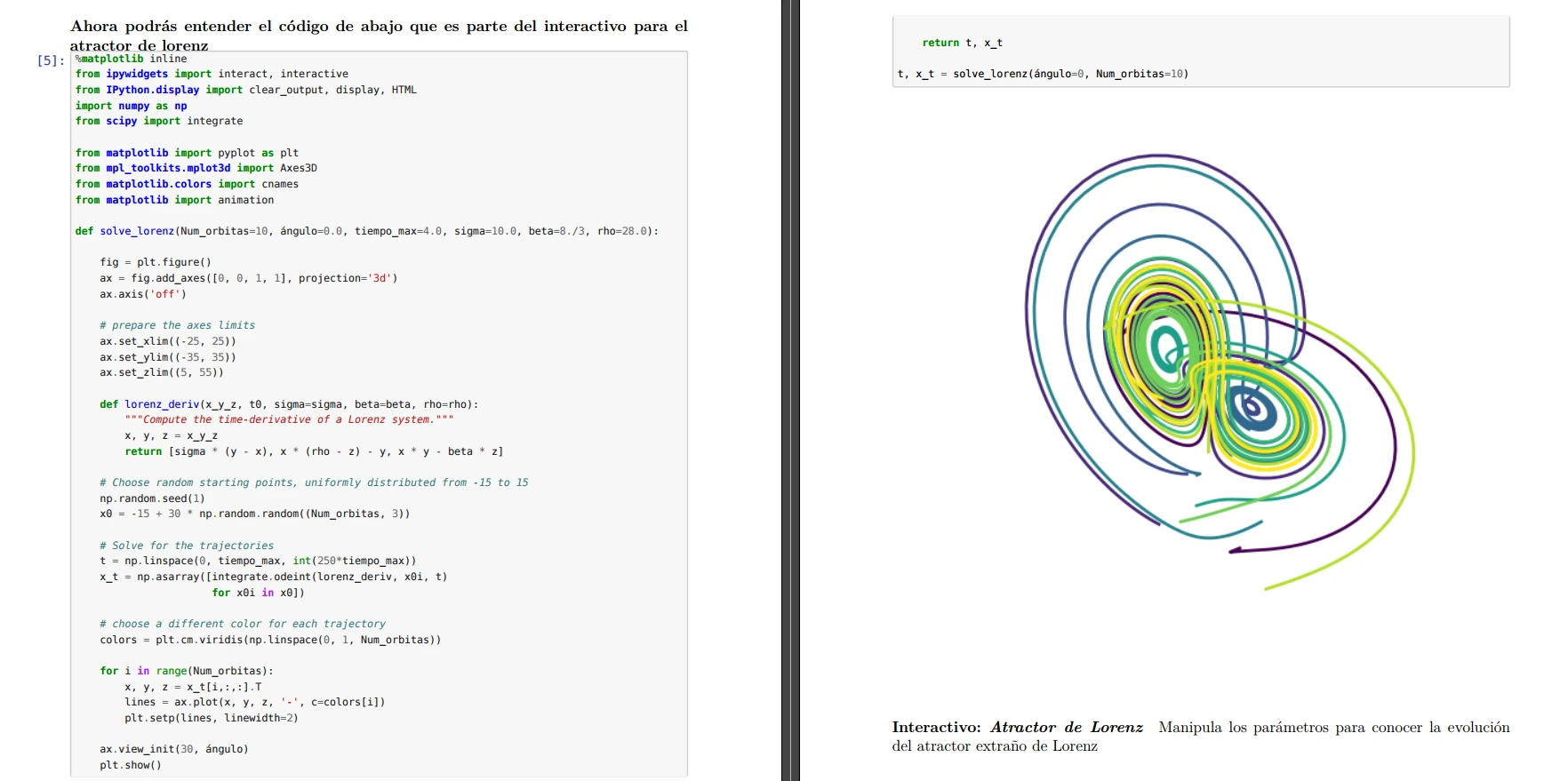Image resolution: width=1568 pixels, height=781 pixels.
Task: Click the 'colors = plt.cm.viridis' assignment line
Action: (x=270, y=640)
